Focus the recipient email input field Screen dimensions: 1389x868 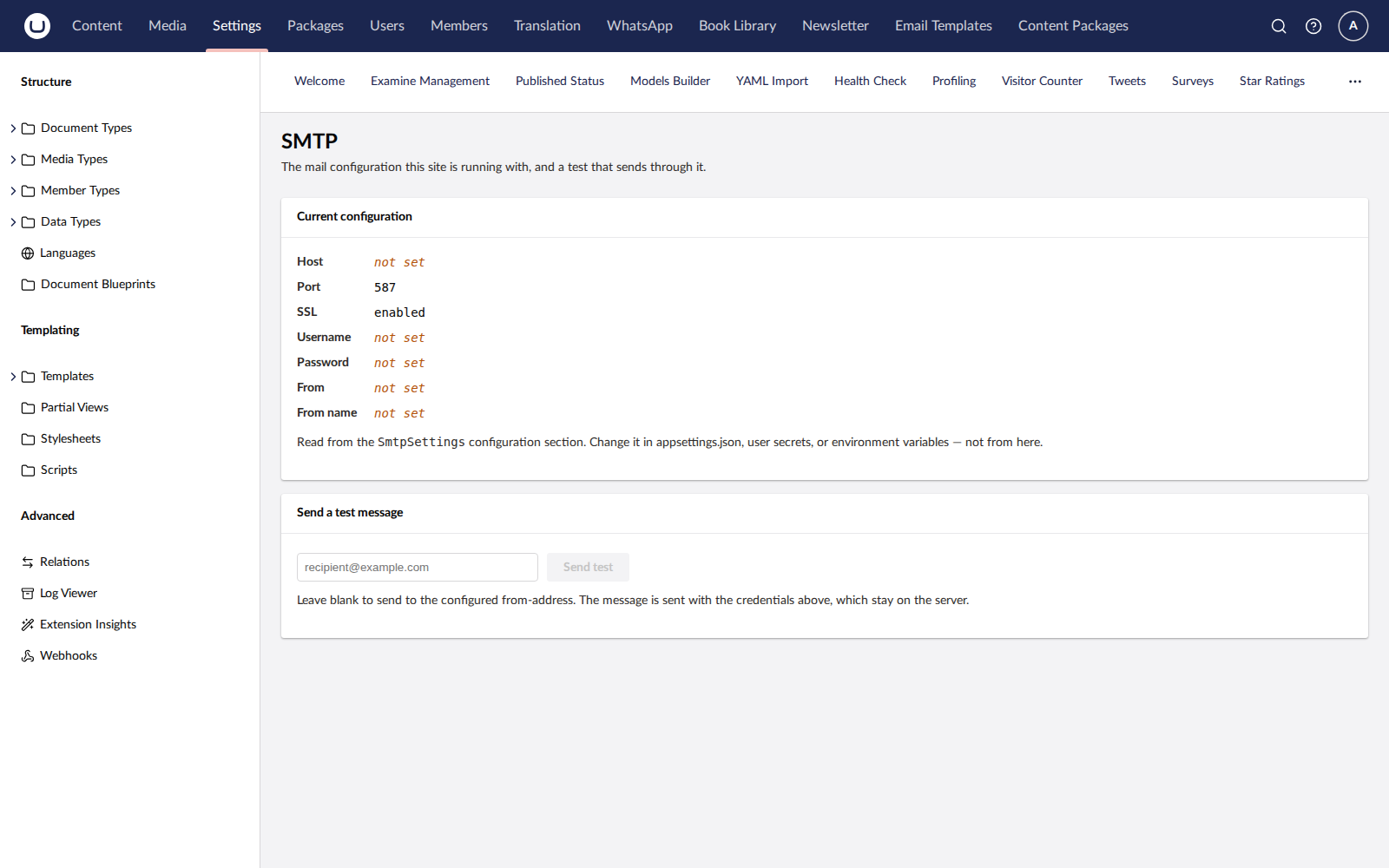coord(418,568)
